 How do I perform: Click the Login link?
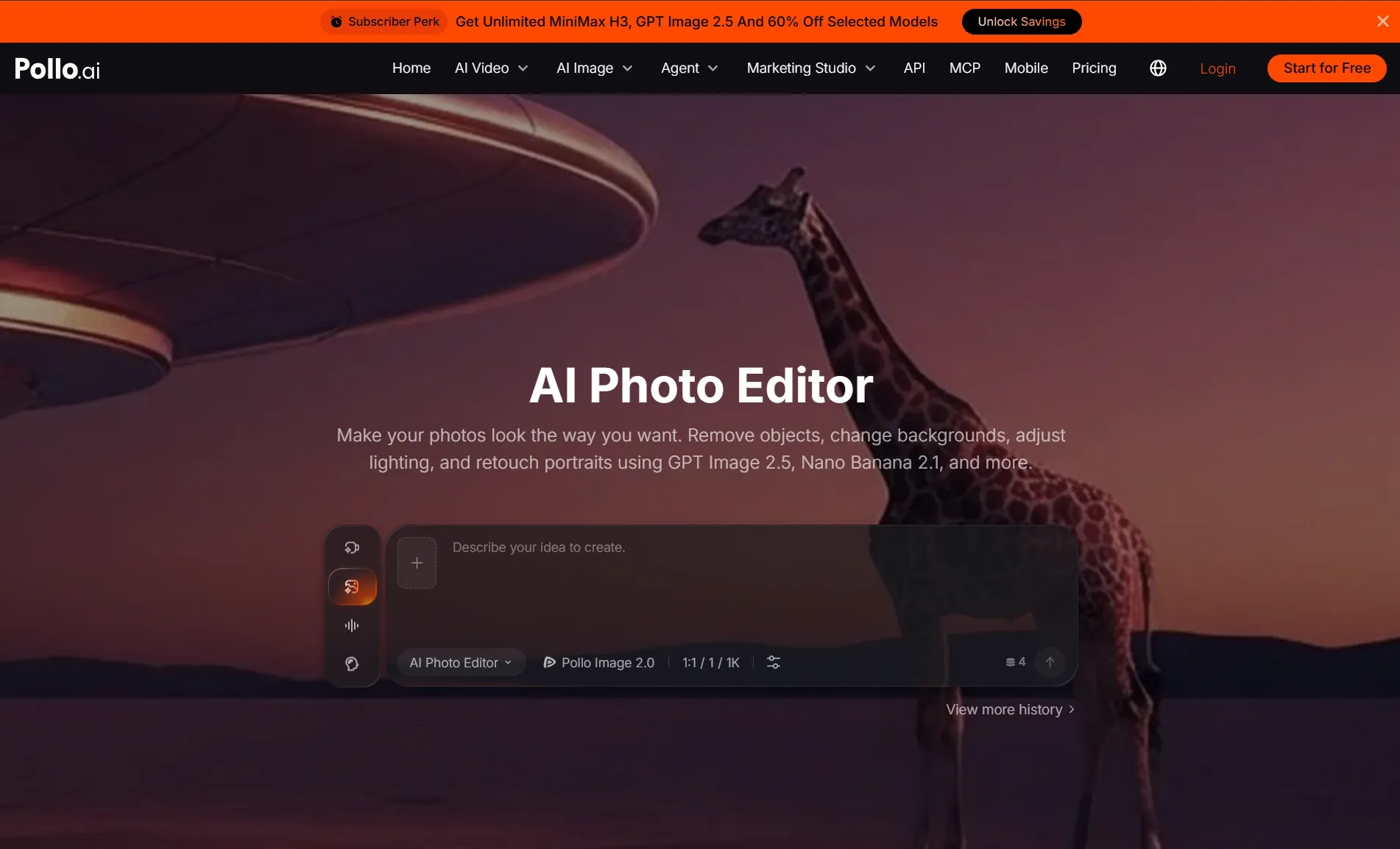point(1217,68)
